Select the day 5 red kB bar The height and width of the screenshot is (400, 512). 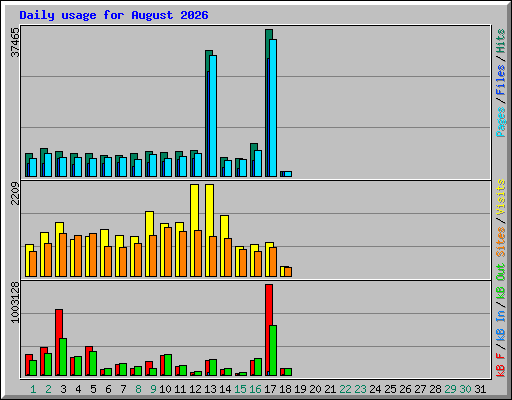[88, 349]
